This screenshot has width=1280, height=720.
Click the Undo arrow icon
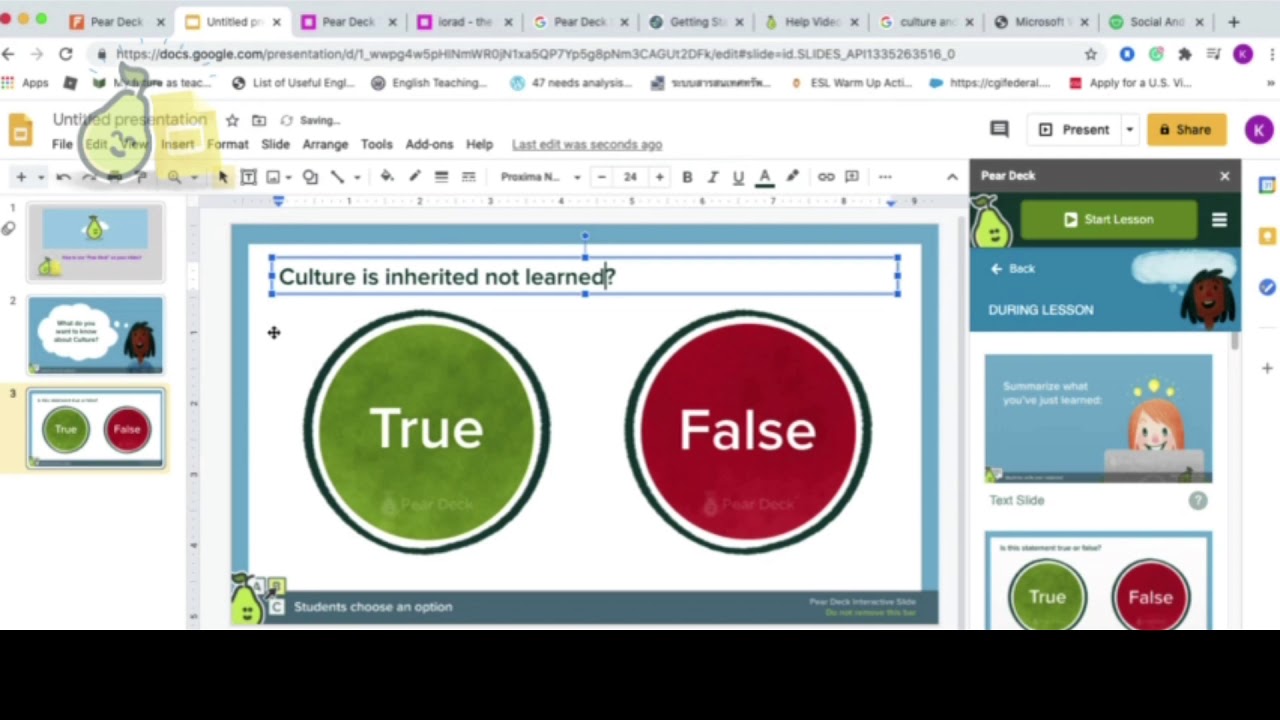click(x=63, y=177)
